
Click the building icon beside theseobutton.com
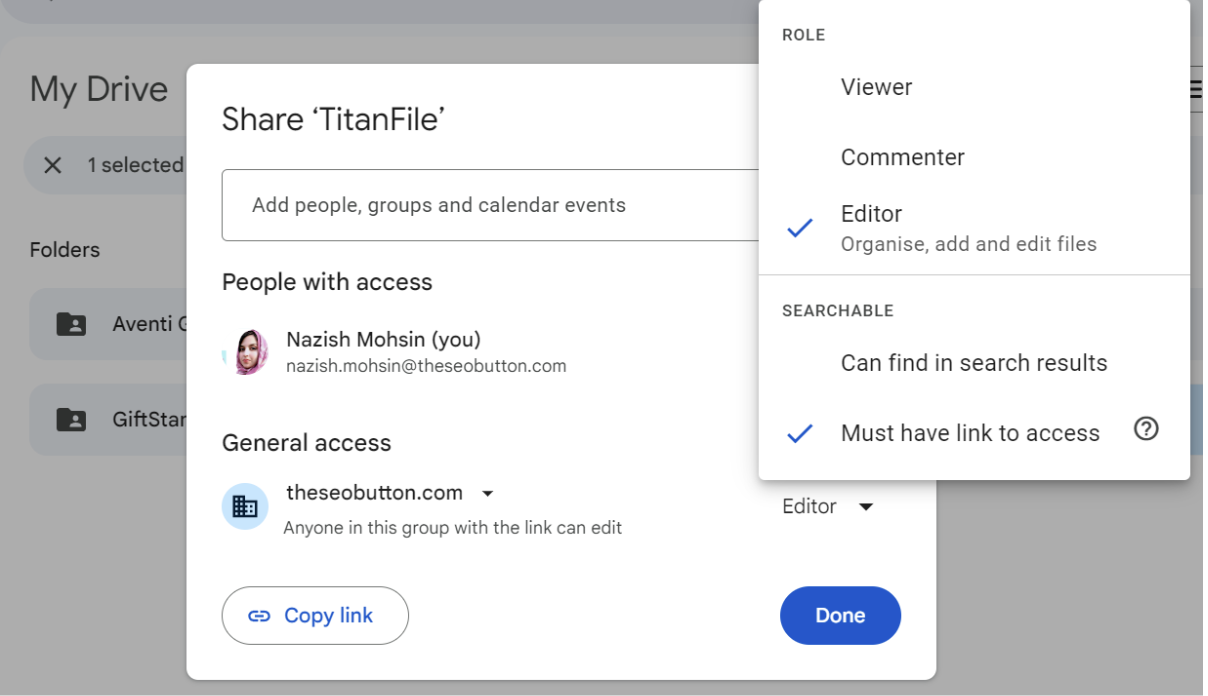pos(244,506)
